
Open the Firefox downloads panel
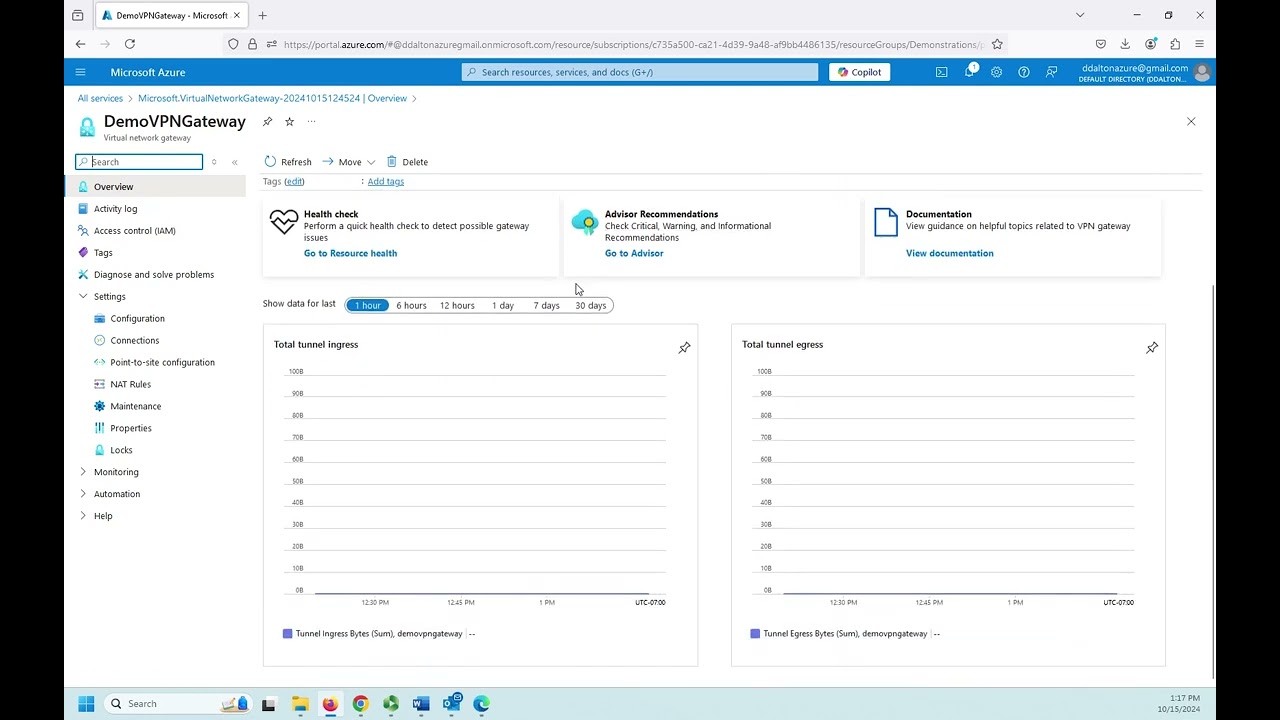click(1125, 44)
